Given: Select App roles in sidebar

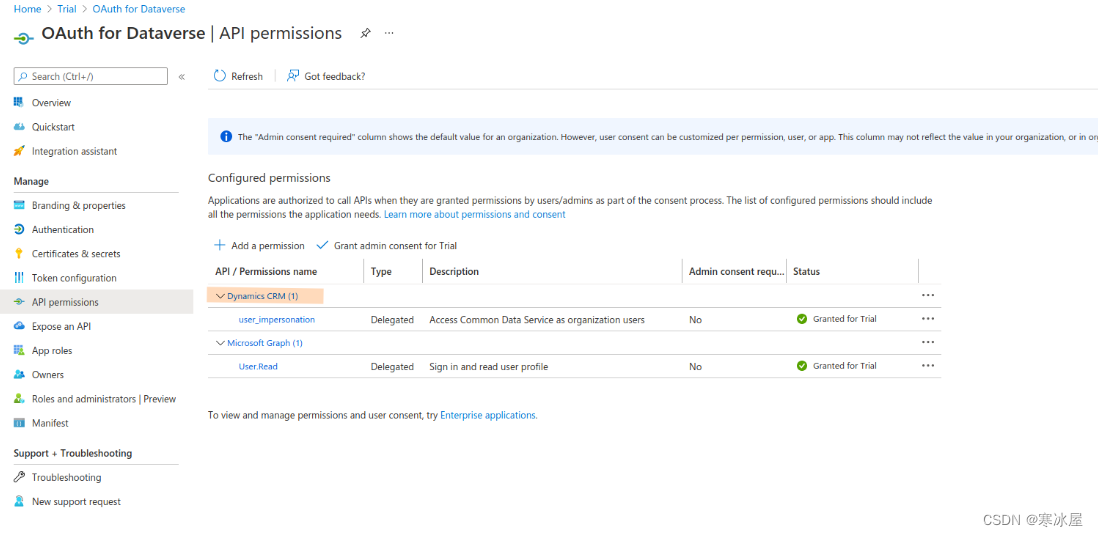Looking at the screenshot, I should (52, 350).
